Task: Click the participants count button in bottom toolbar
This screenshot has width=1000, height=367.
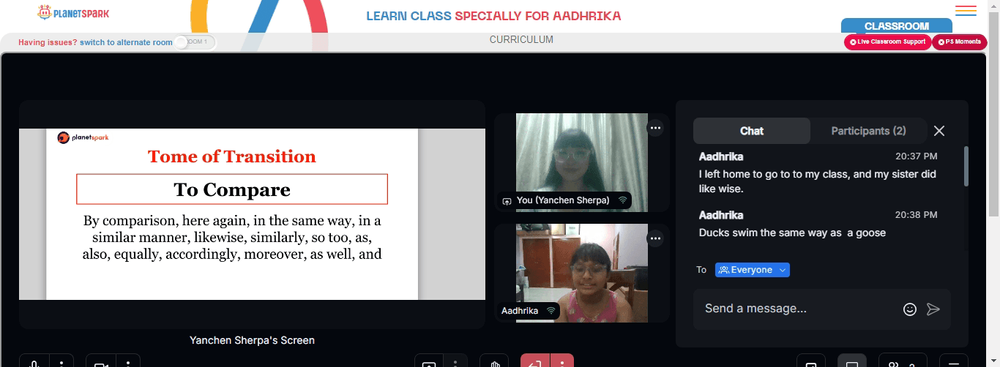Action: coord(902,361)
